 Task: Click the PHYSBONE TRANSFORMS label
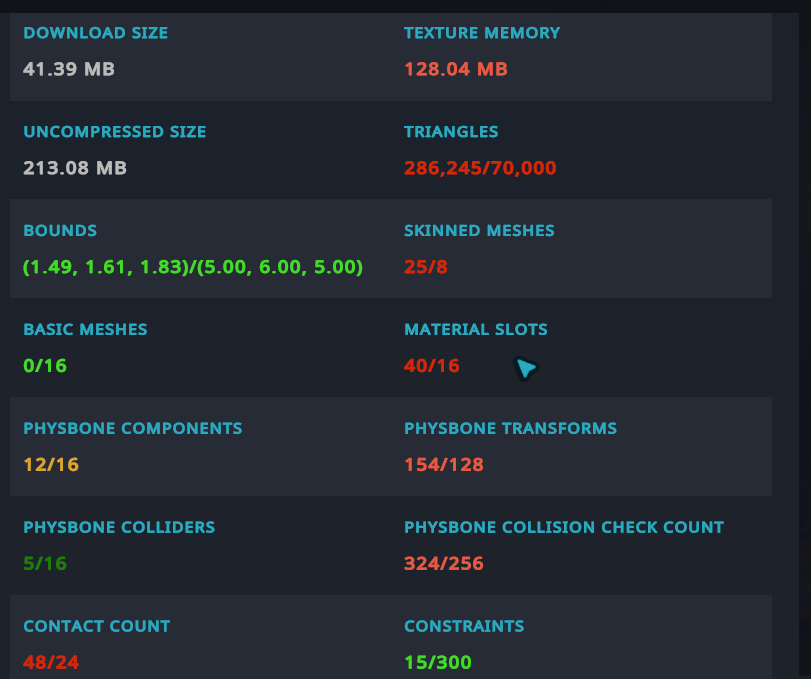click(x=510, y=428)
